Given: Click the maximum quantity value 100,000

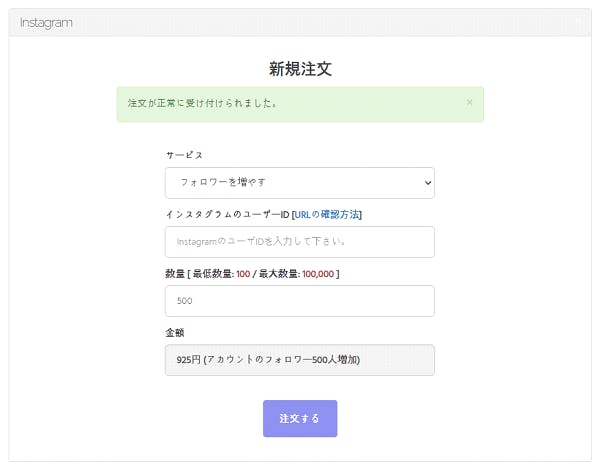Looking at the screenshot, I should click(318, 273).
